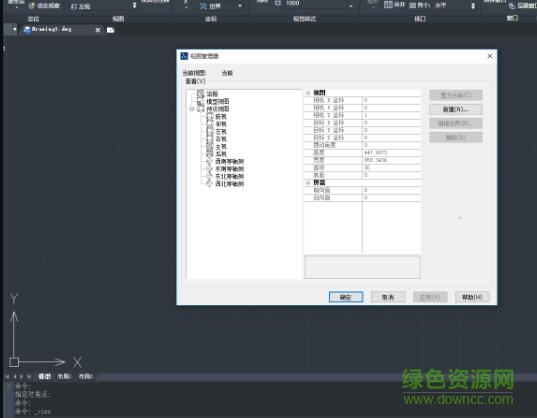
Task: Expand 视觉样式 ribbon panel title
Action: (304, 19)
